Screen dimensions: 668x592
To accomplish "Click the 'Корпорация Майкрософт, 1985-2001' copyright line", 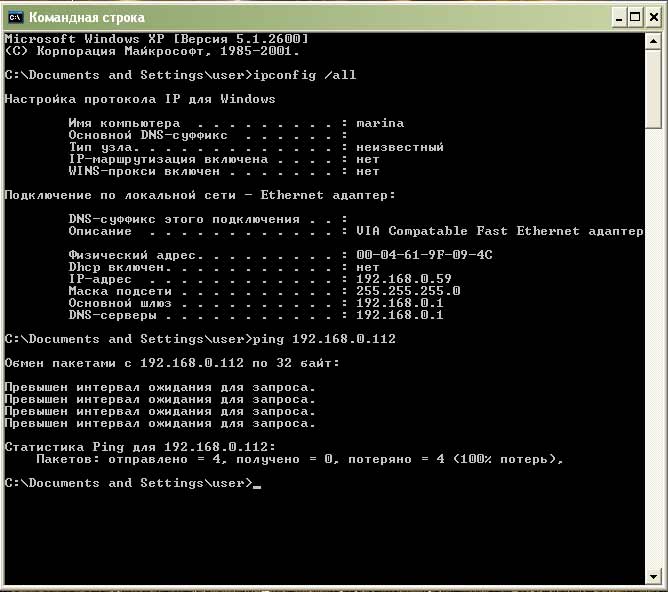I will [x=152, y=51].
